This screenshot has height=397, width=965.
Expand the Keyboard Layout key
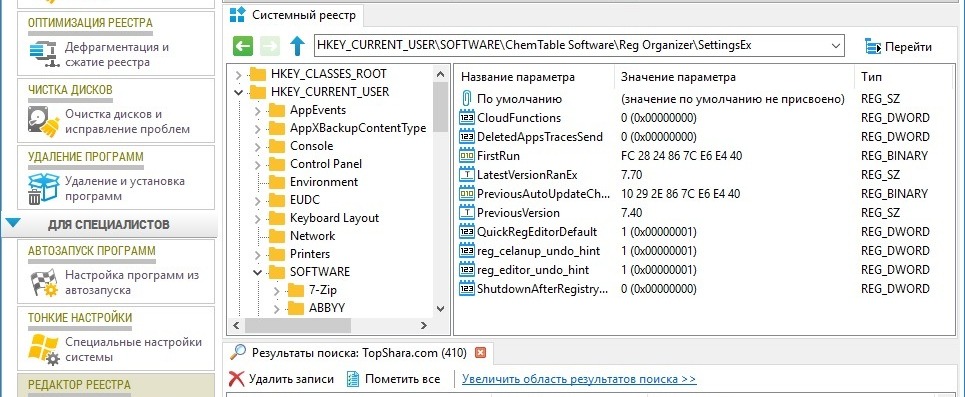258,219
